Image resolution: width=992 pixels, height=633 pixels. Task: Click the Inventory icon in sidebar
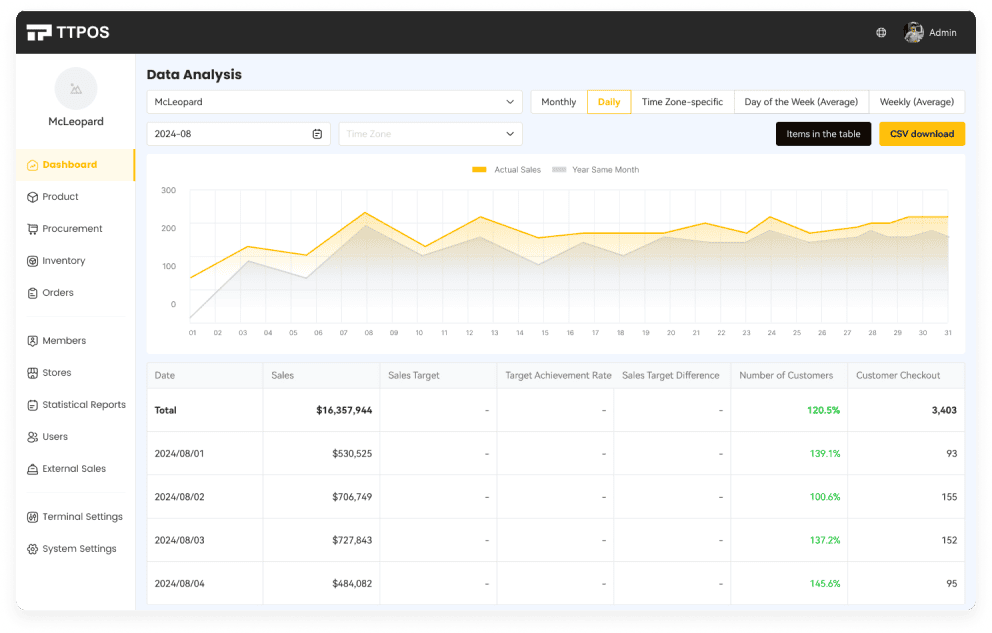tap(32, 261)
